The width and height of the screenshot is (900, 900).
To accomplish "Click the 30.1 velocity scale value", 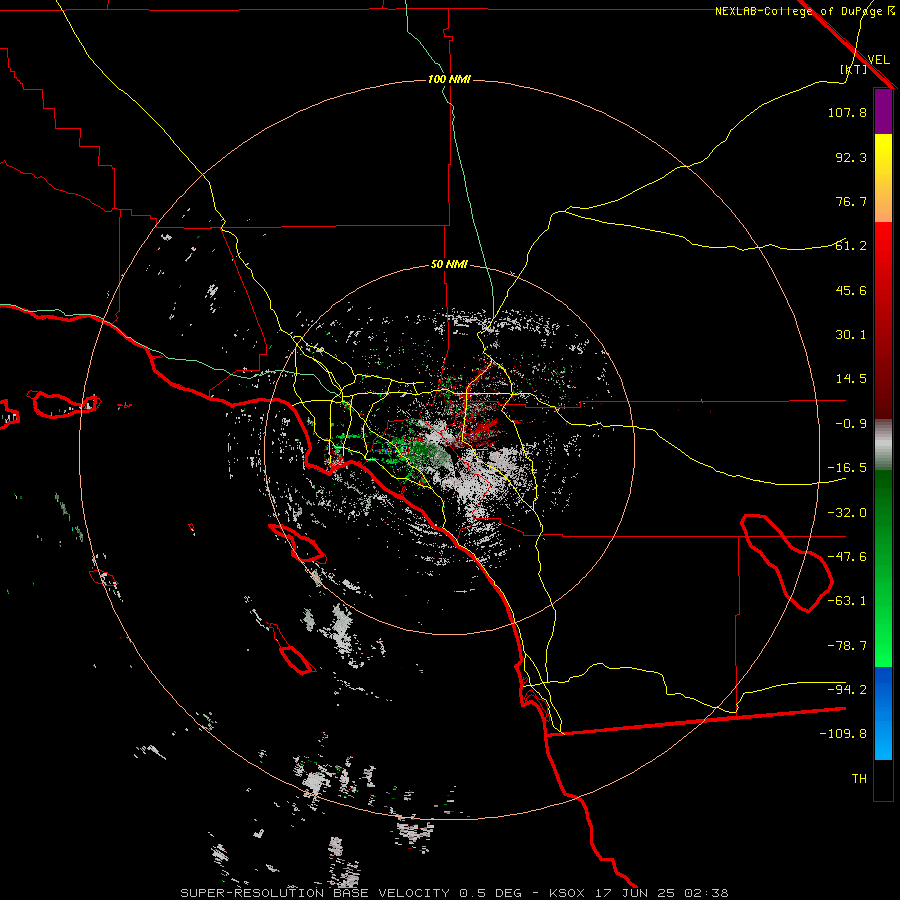I will (851, 335).
